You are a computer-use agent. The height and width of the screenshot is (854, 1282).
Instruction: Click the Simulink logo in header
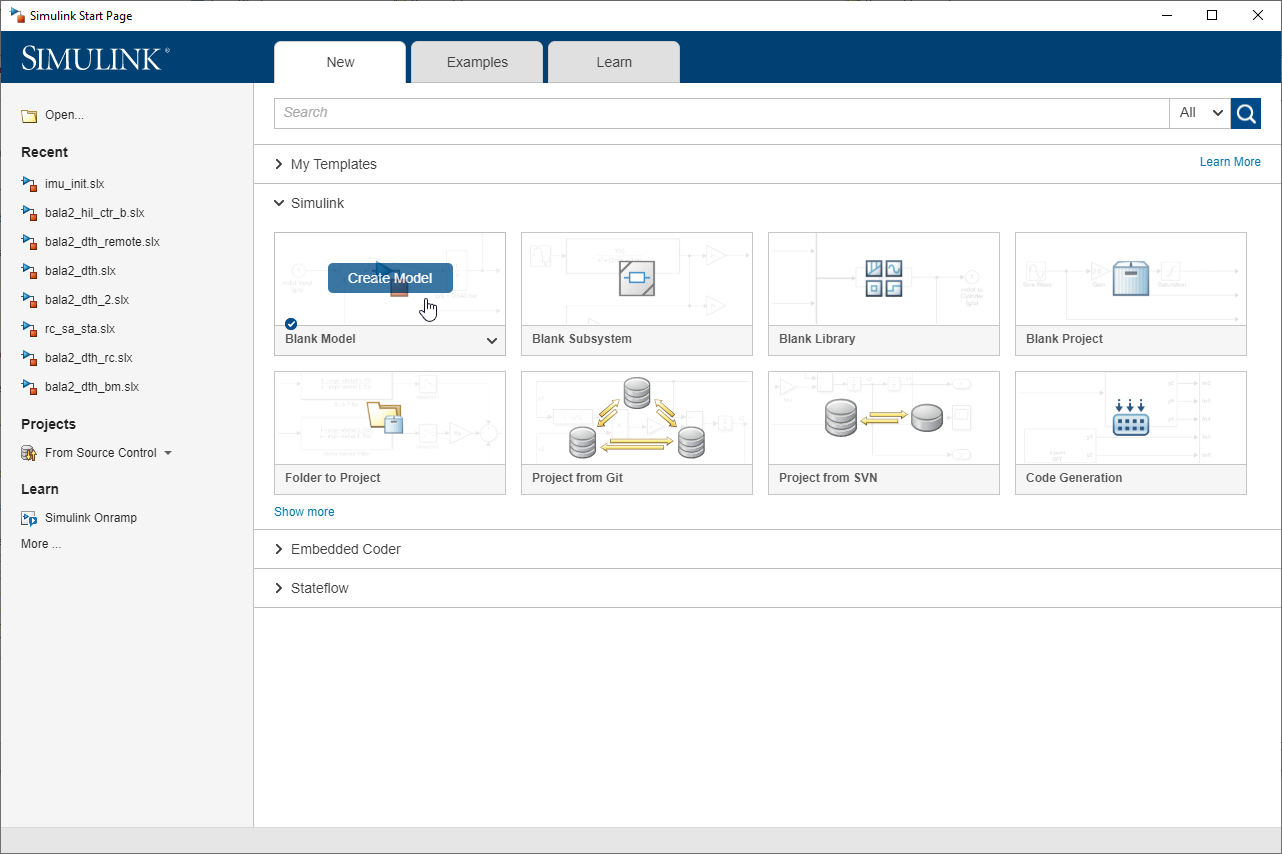click(x=96, y=58)
